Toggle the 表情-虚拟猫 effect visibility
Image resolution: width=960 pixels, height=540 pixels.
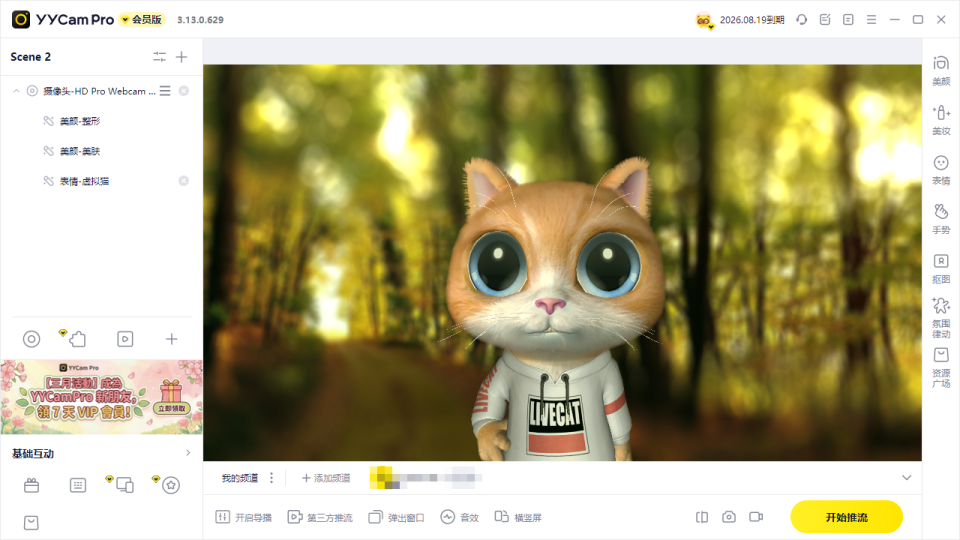48,181
